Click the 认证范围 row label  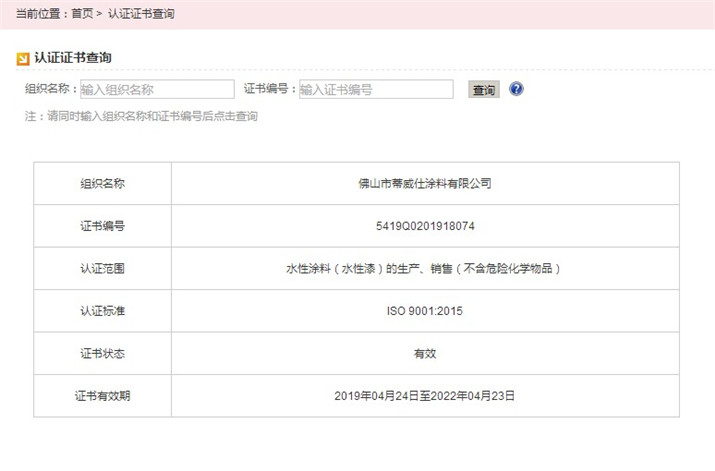[x=103, y=269]
